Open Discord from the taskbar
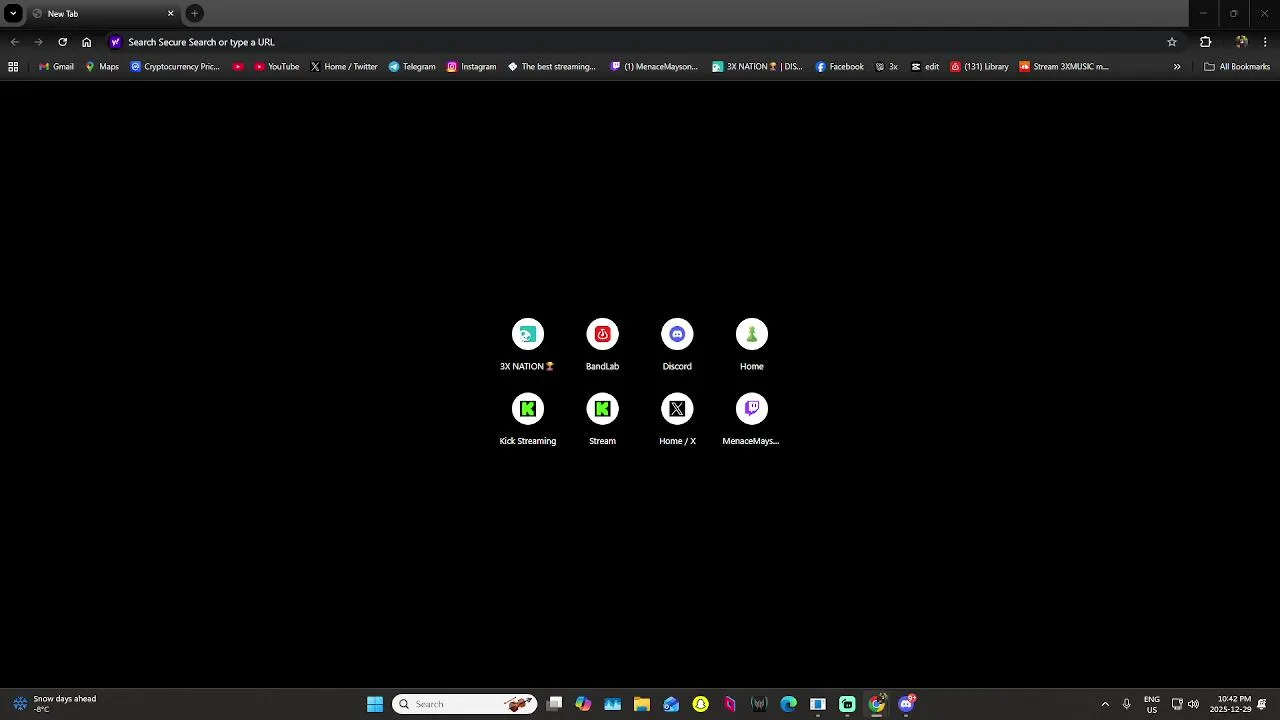This screenshot has height=720, width=1280. [x=906, y=704]
